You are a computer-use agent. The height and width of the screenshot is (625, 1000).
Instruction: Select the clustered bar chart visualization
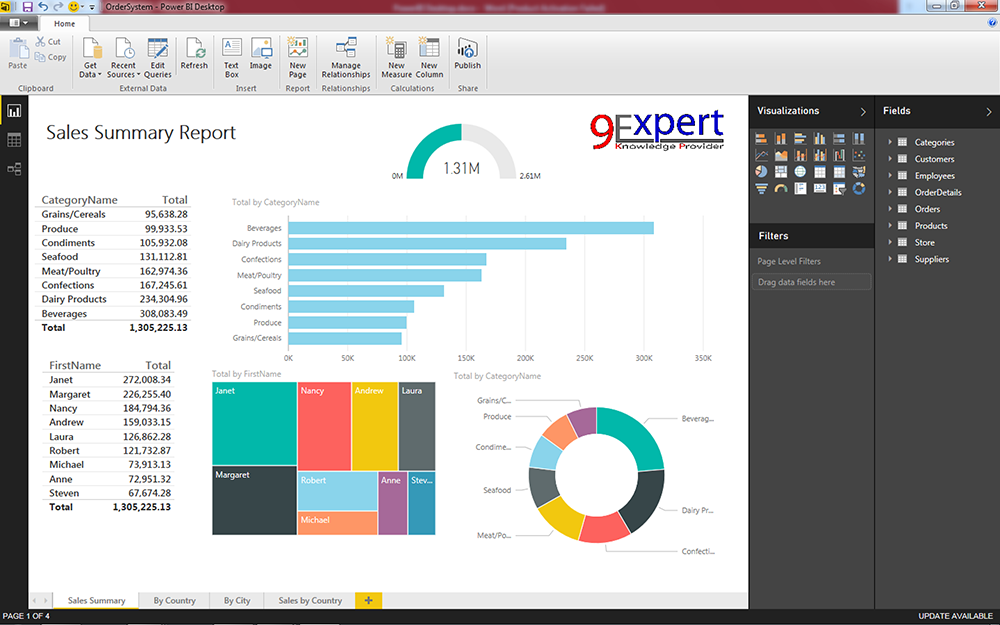(x=800, y=138)
